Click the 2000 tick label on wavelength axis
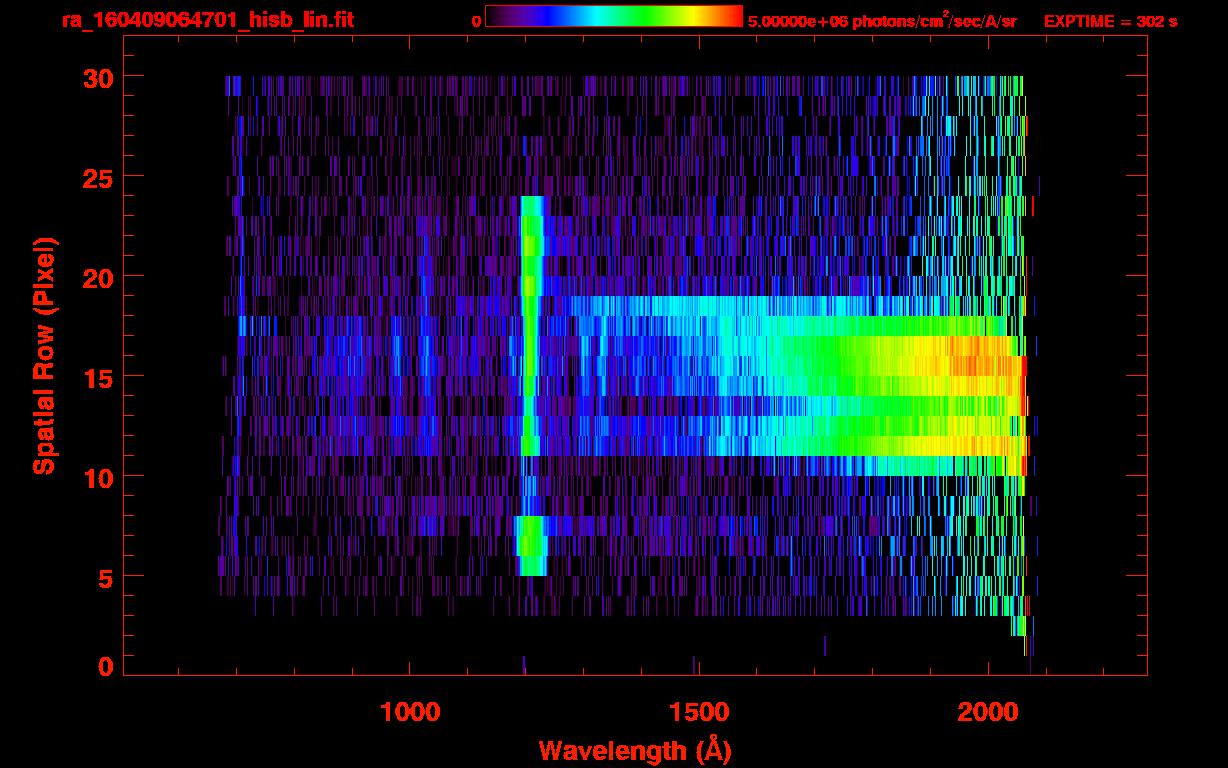Screen dimensions: 1228x768 pos(987,712)
